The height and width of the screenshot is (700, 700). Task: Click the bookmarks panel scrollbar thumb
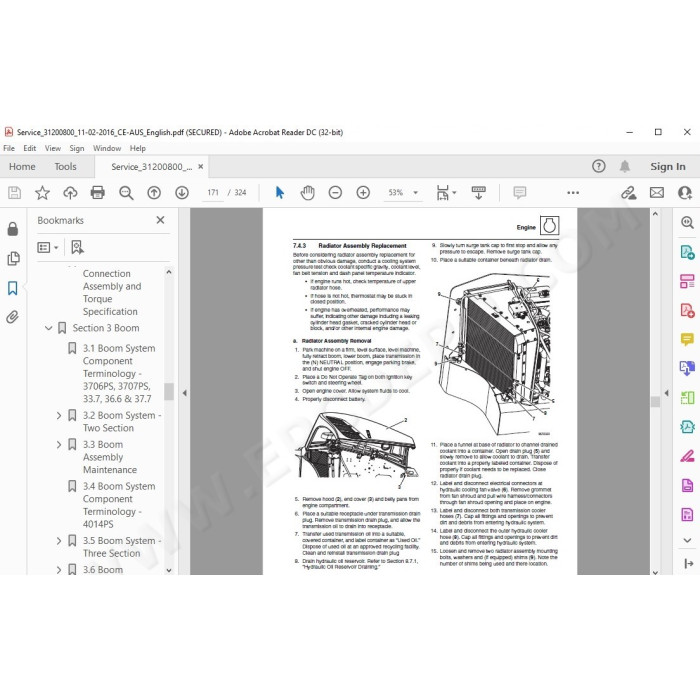[x=169, y=392]
